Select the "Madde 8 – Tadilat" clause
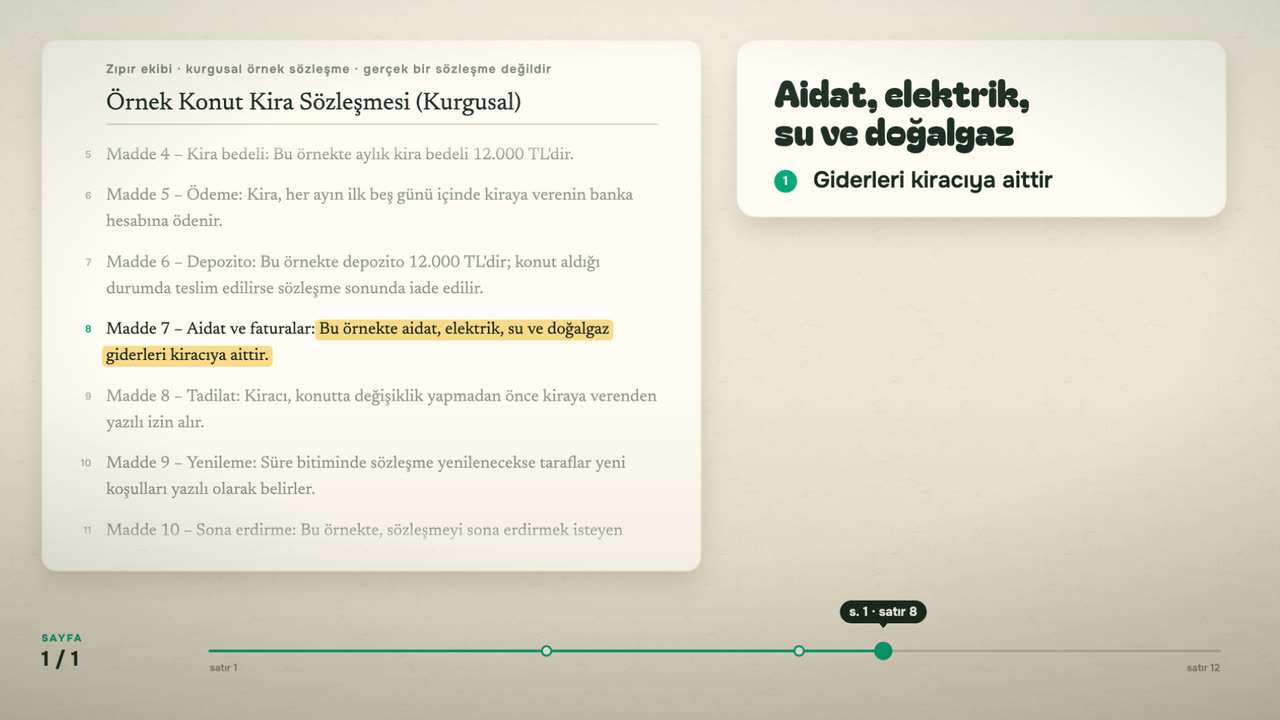 tap(381, 409)
